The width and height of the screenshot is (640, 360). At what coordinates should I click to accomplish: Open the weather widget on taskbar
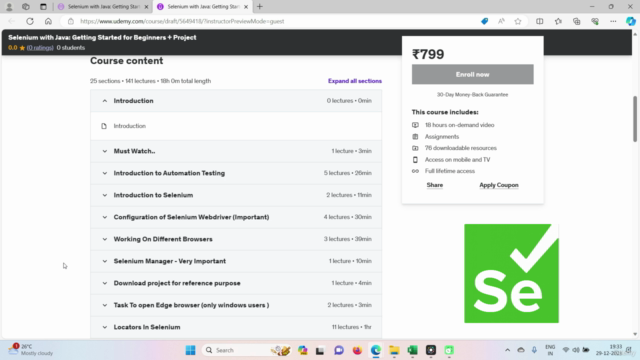32,350
